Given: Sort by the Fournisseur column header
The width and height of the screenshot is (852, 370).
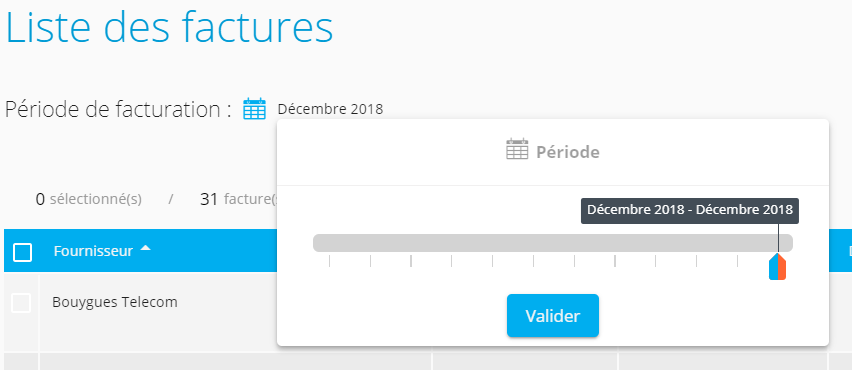Looking at the screenshot, I should pyautogui.click(x=93, y=251).
